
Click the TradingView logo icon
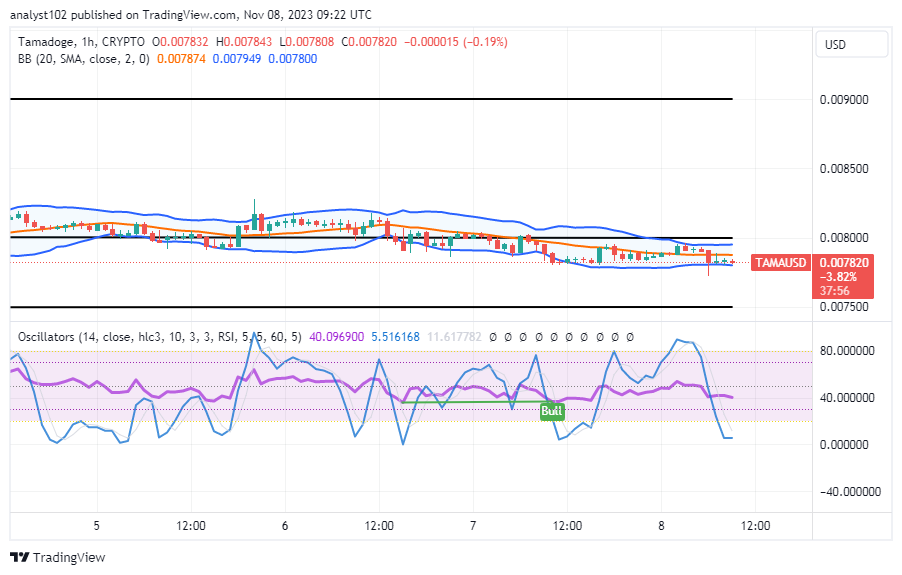(x=19, y=557)
